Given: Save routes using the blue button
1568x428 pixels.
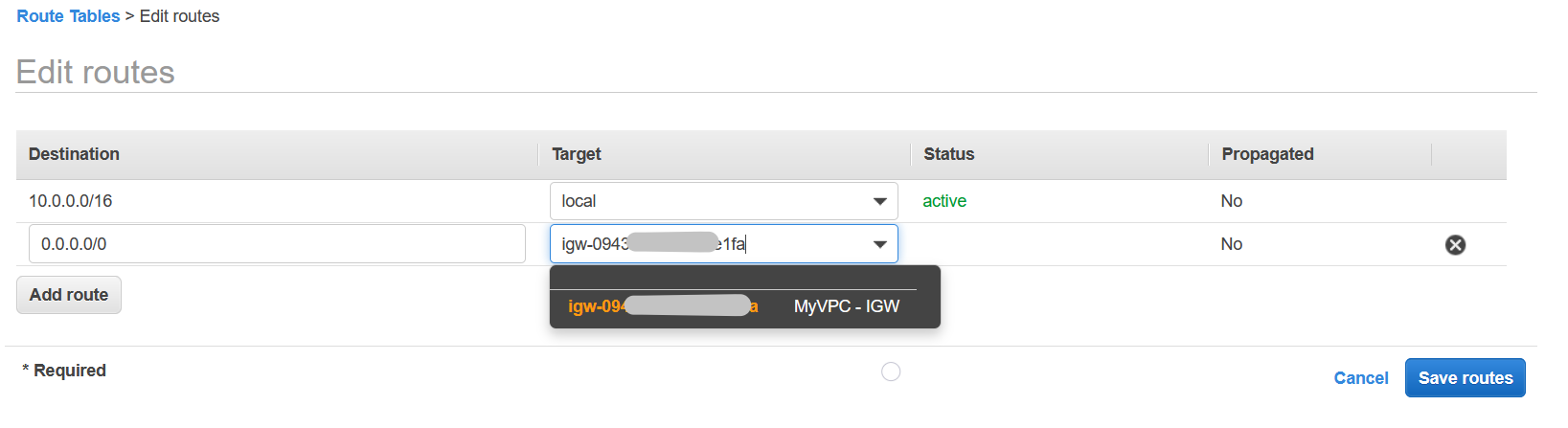Looking at the screenshot, I should 1465,377.
